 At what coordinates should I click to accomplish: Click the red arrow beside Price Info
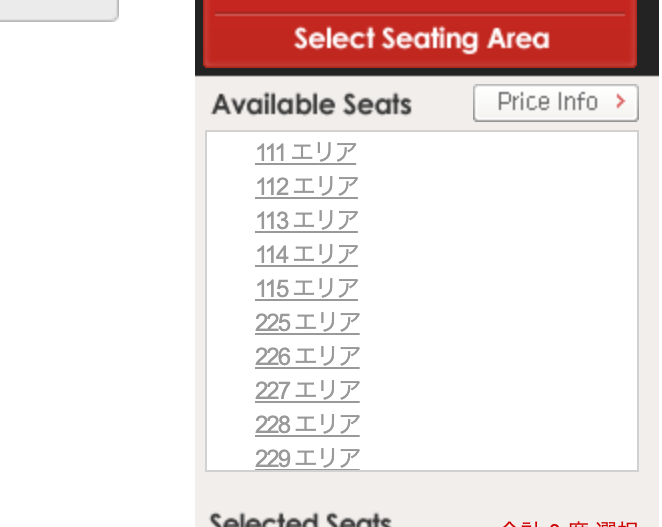[621, 102]
